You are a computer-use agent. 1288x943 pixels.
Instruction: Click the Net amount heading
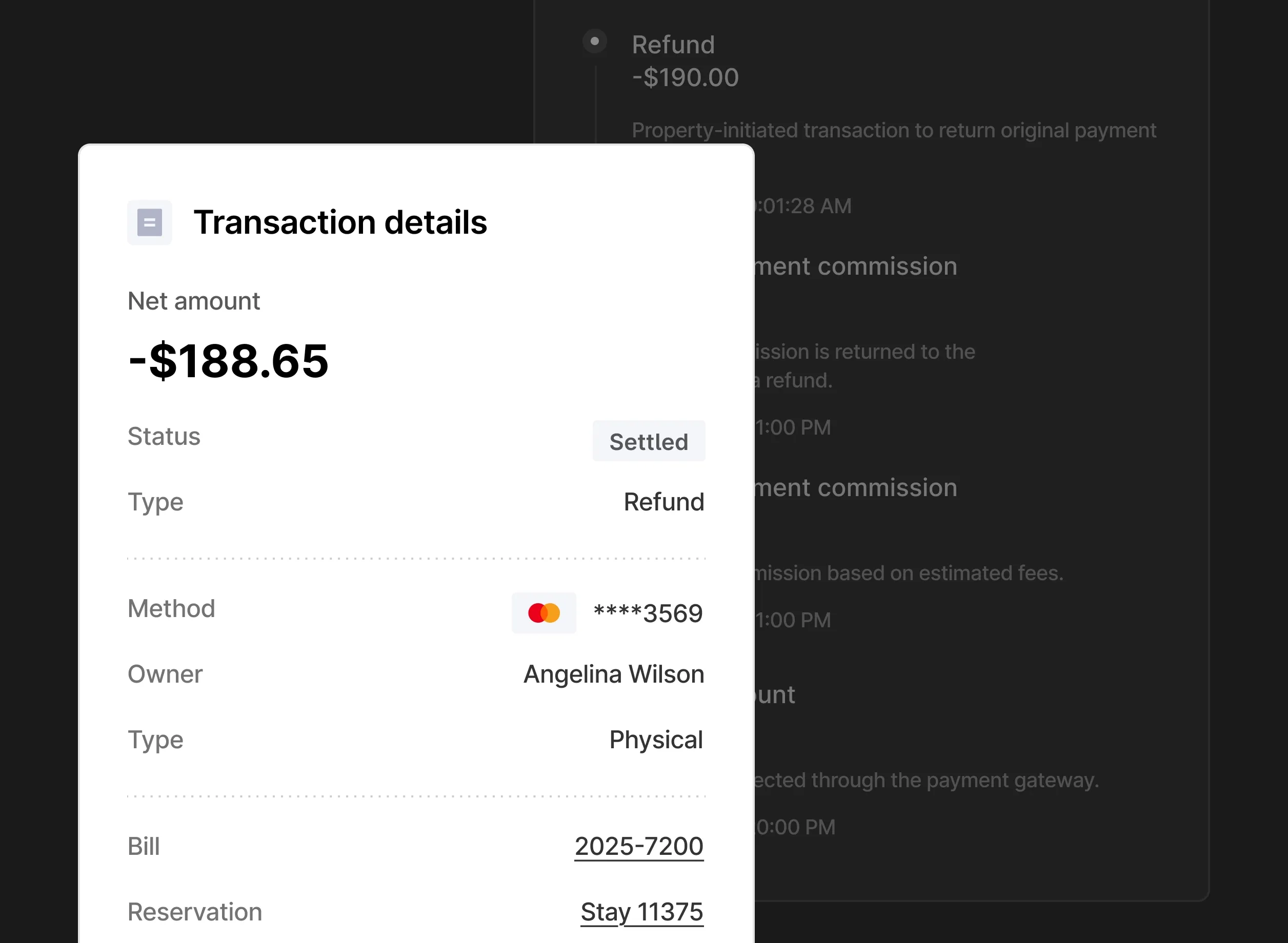tap(193, 301)
